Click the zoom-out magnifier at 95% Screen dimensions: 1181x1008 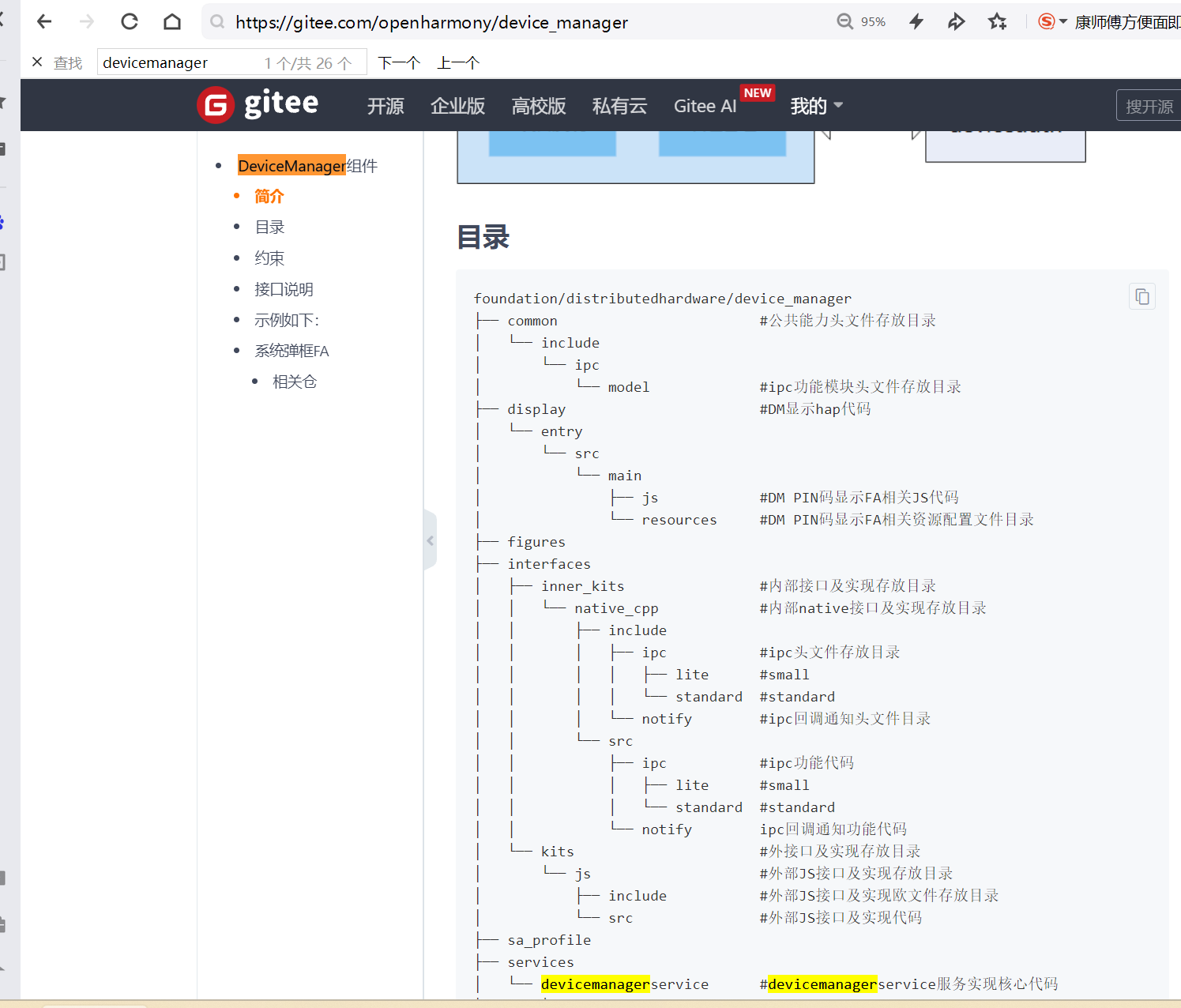click(845, 22)
